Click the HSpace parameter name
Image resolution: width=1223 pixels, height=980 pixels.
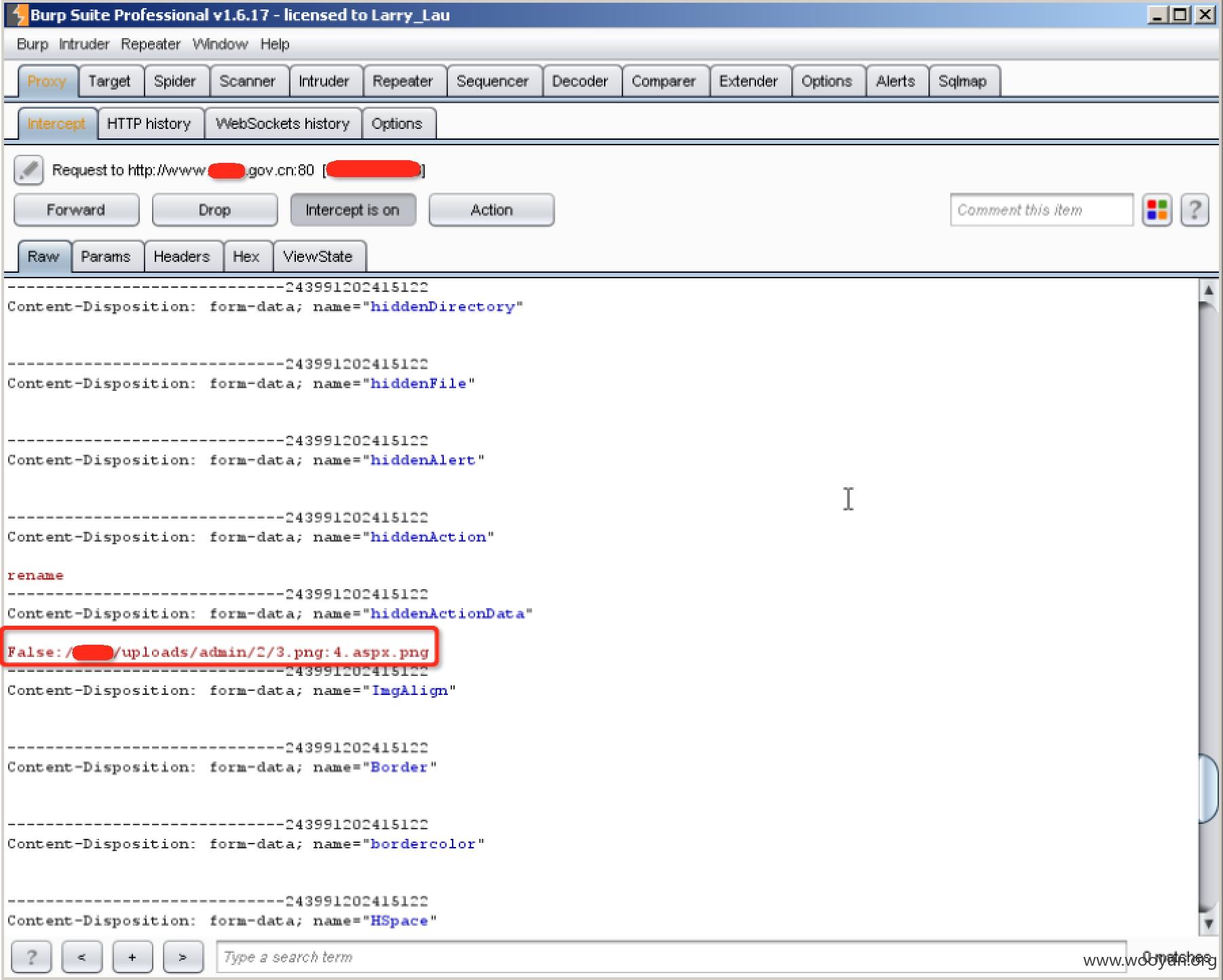click(399, 921)
